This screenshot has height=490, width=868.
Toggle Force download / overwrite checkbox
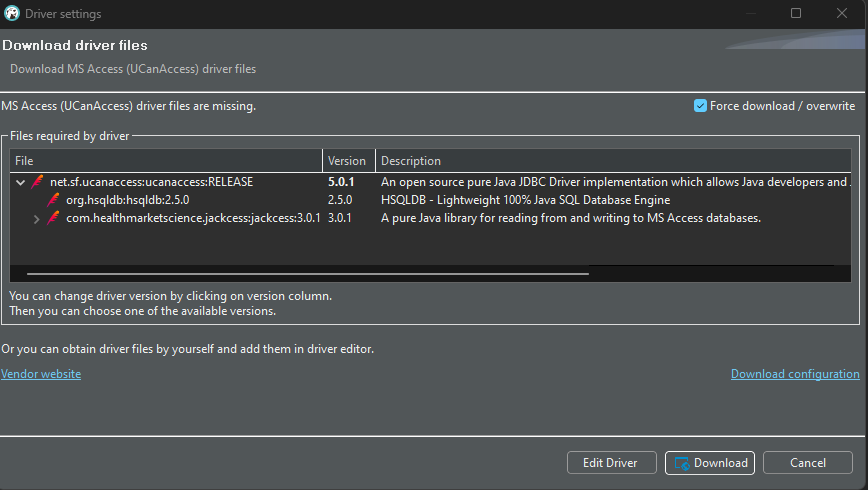click(x=700, y=106)
